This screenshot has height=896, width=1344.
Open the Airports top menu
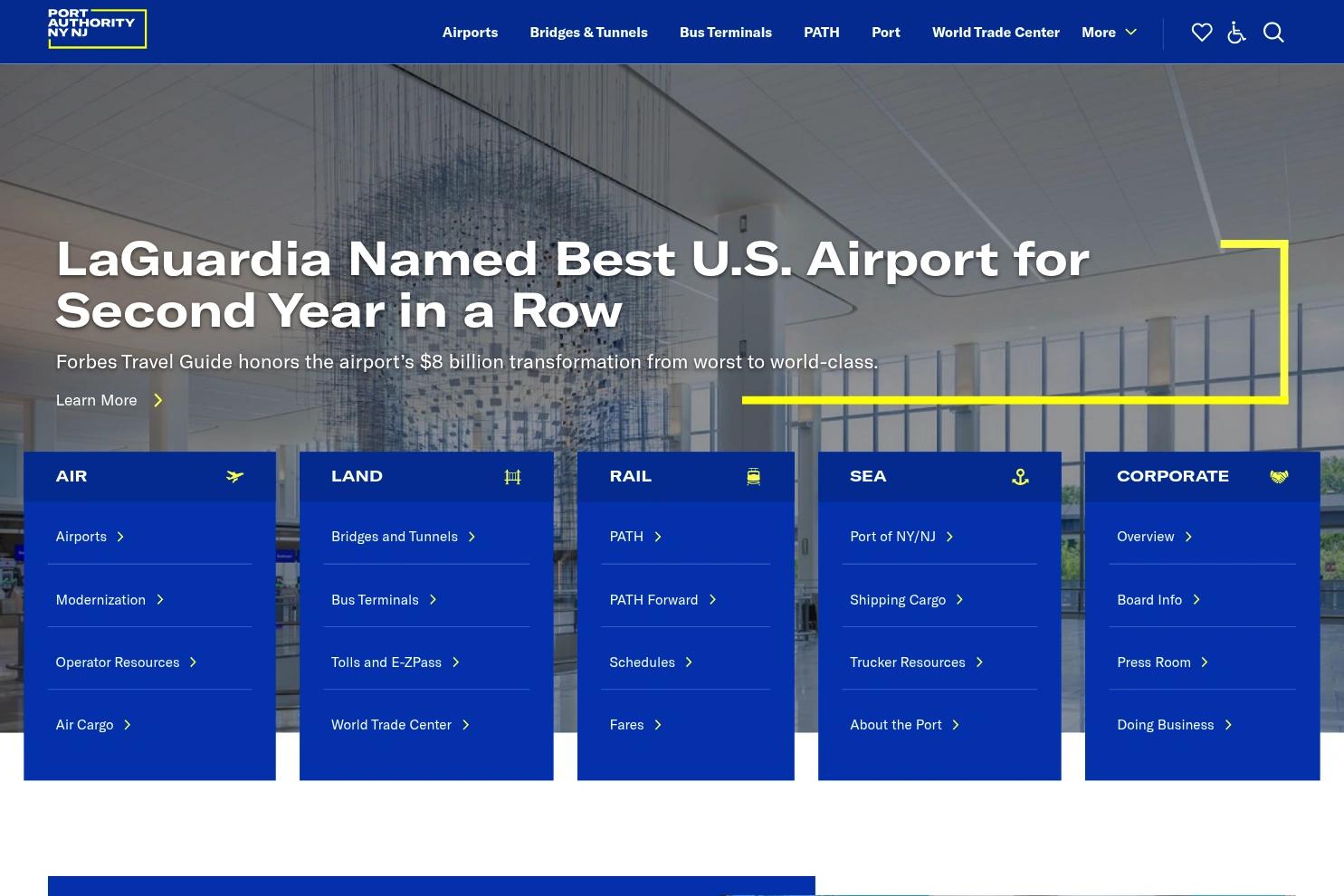pyautogui.click(x=470, y=33)
